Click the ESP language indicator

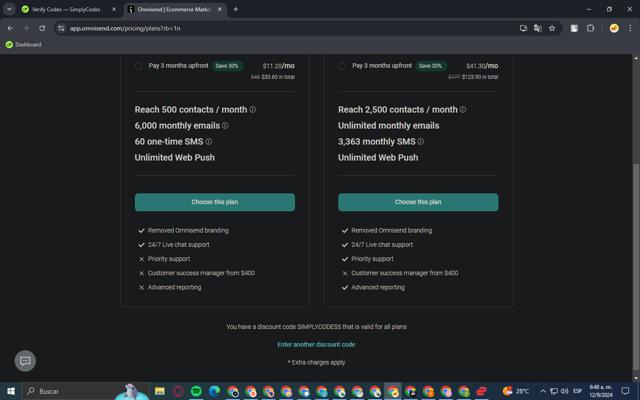click(x=577, y=391)
